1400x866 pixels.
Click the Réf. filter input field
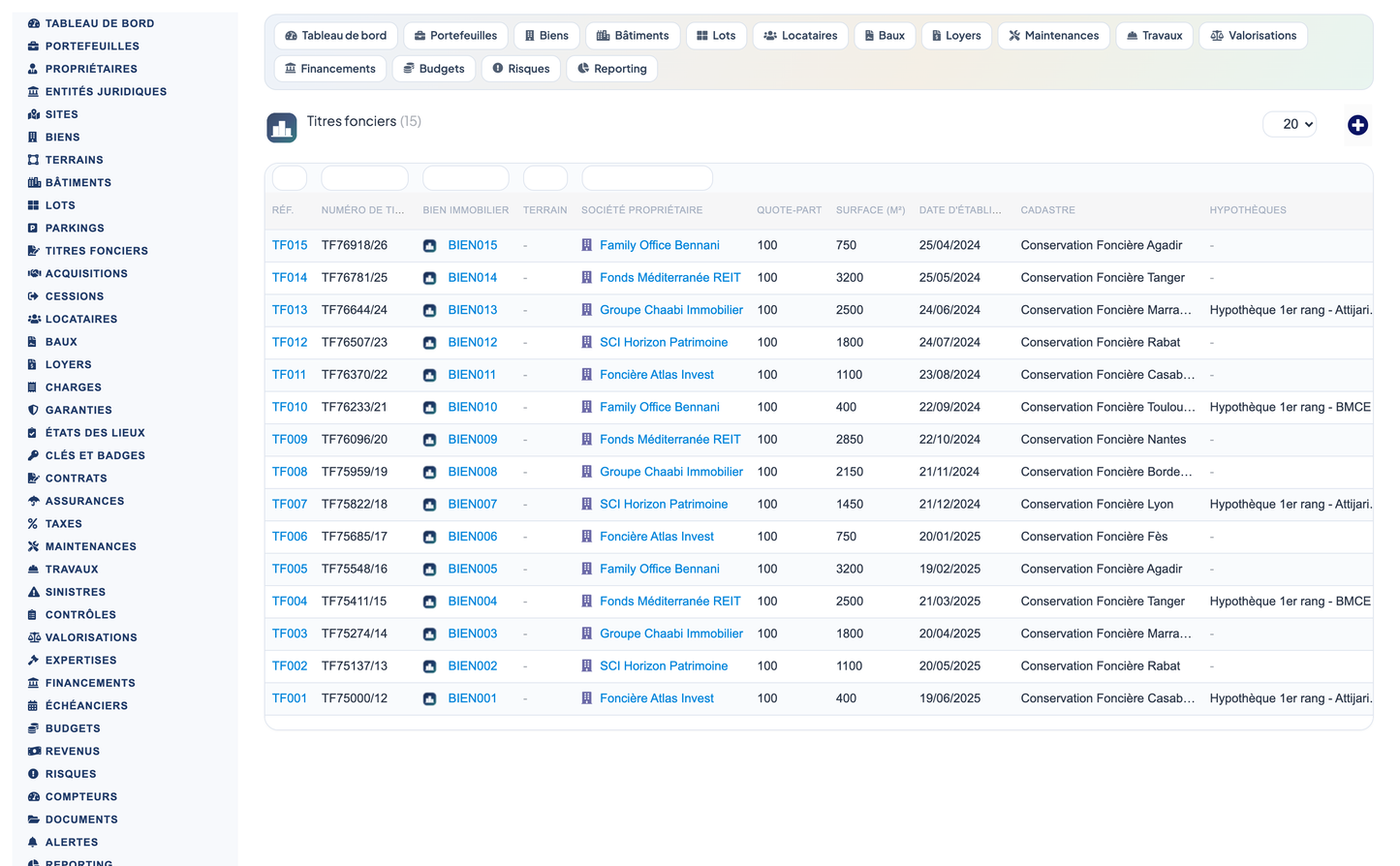pyautogui.click(x=290, y=178)
